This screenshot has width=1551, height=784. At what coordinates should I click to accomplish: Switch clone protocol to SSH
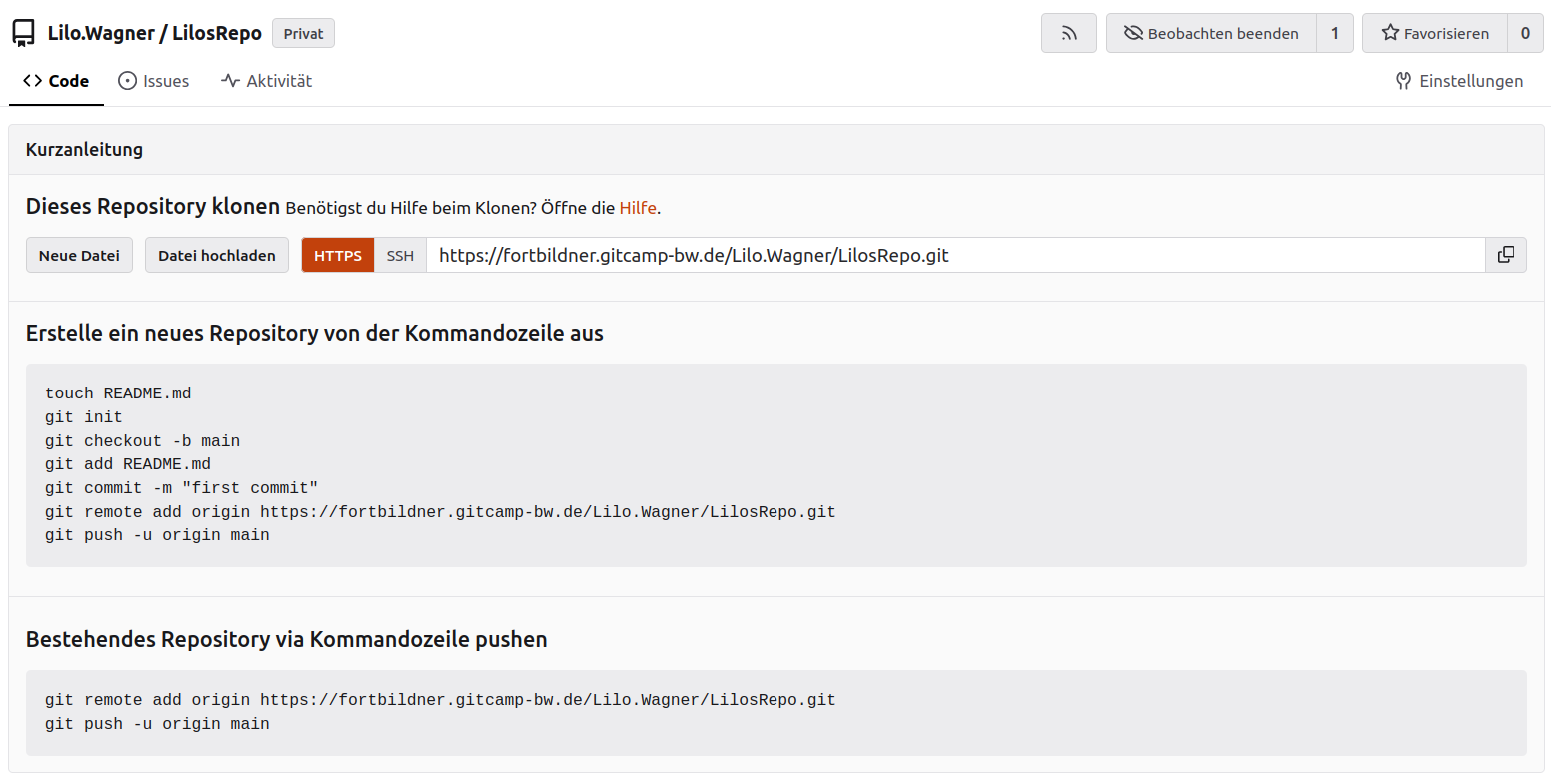pyautogui.click(x=400, y=255)
